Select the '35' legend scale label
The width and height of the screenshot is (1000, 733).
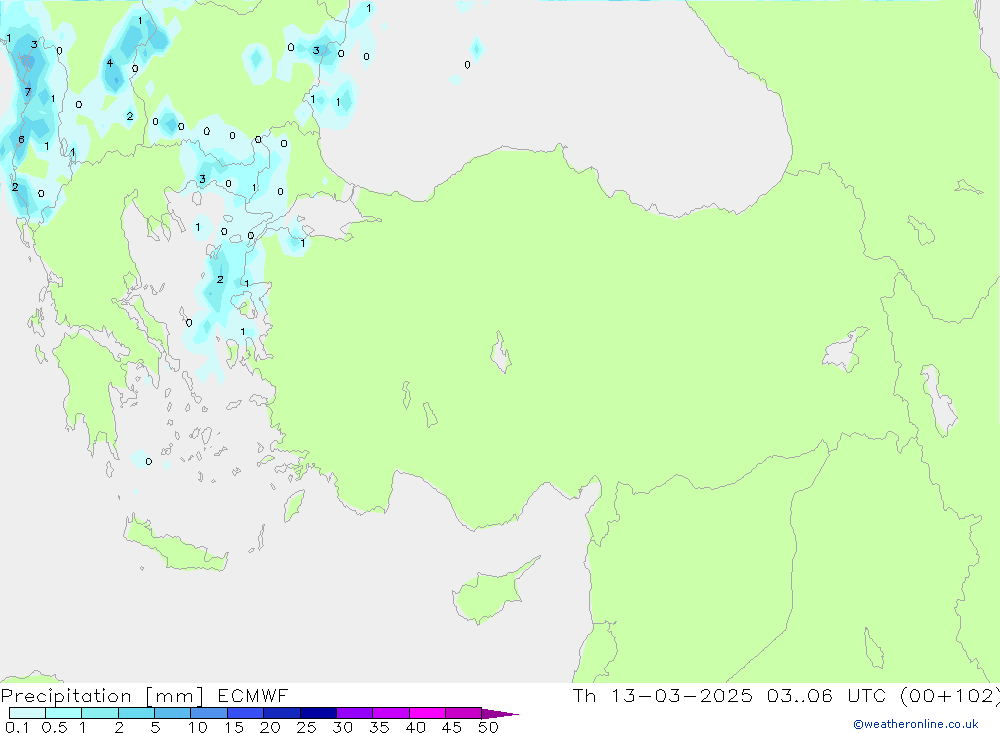click(379, 727)
